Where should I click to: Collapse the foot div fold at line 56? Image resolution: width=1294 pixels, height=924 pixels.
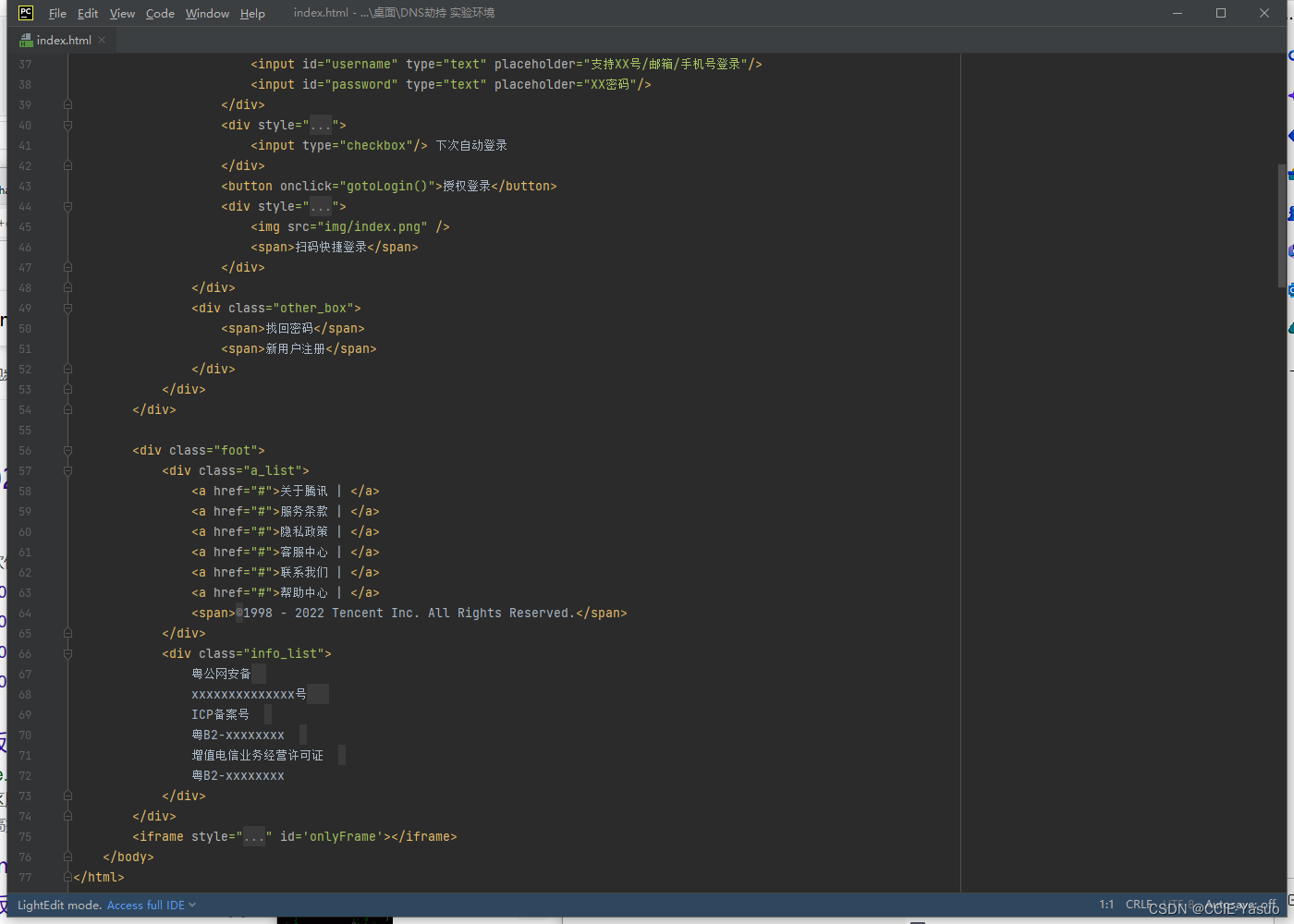click(67, 450)
